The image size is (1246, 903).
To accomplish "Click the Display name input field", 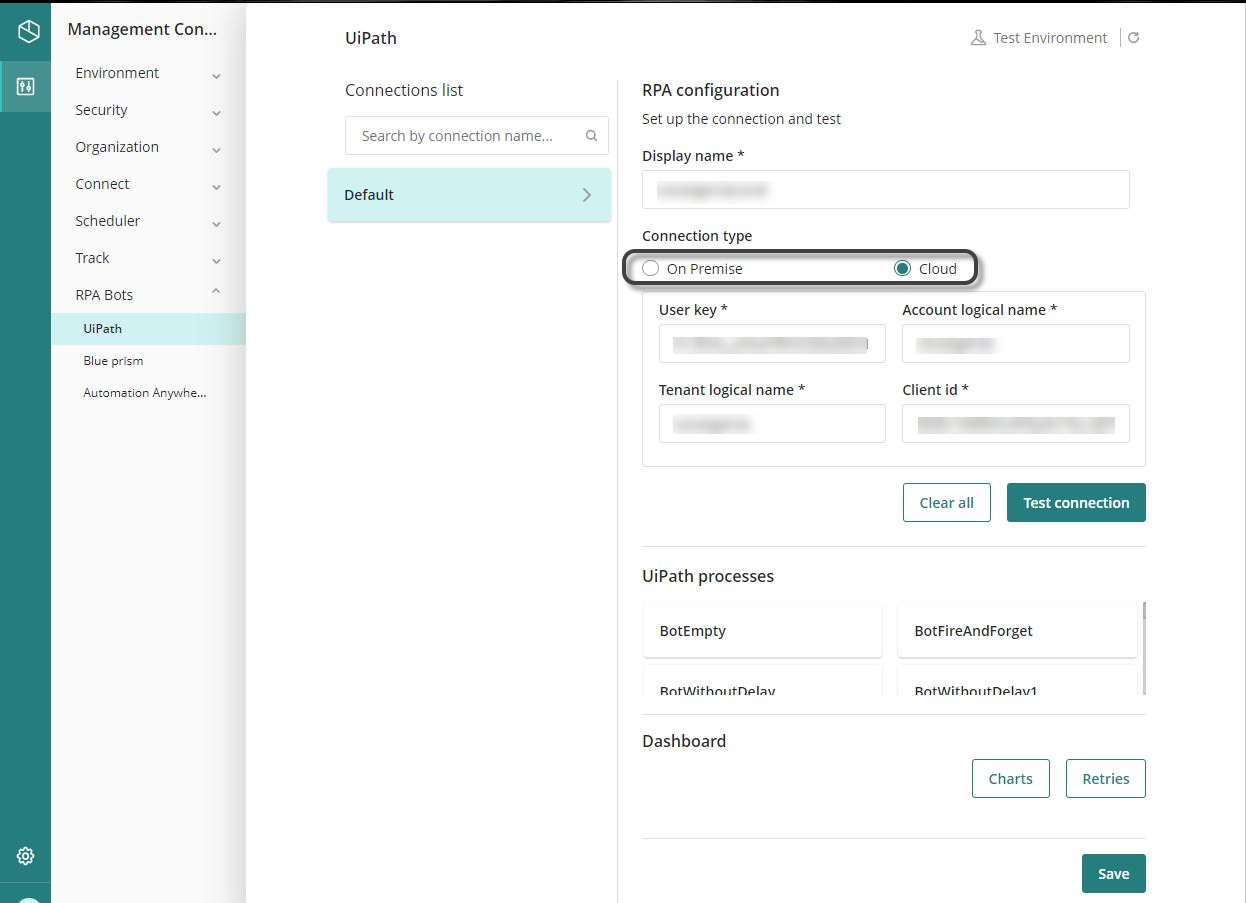I will point(885,189).
